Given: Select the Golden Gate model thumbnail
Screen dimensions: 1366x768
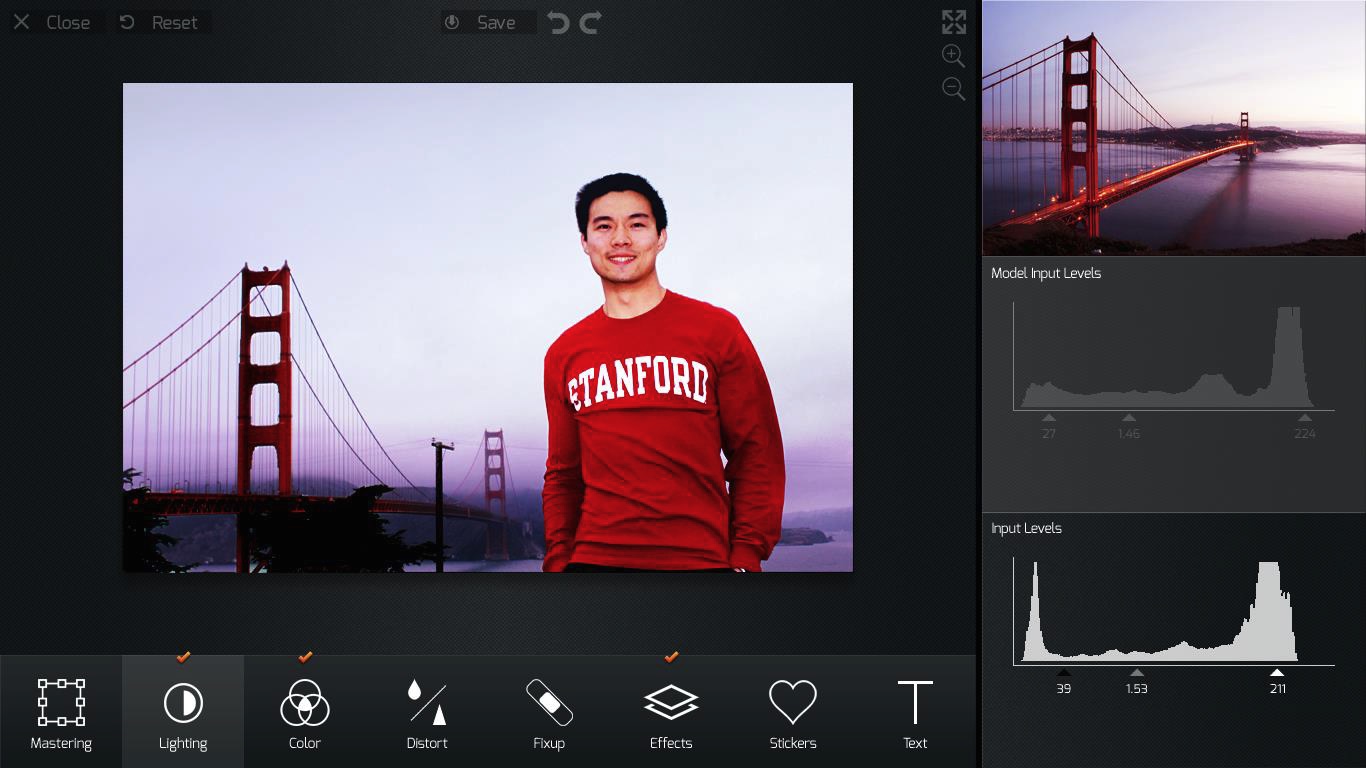Looking at the screenshot, I should click(x=1174, y=128).
